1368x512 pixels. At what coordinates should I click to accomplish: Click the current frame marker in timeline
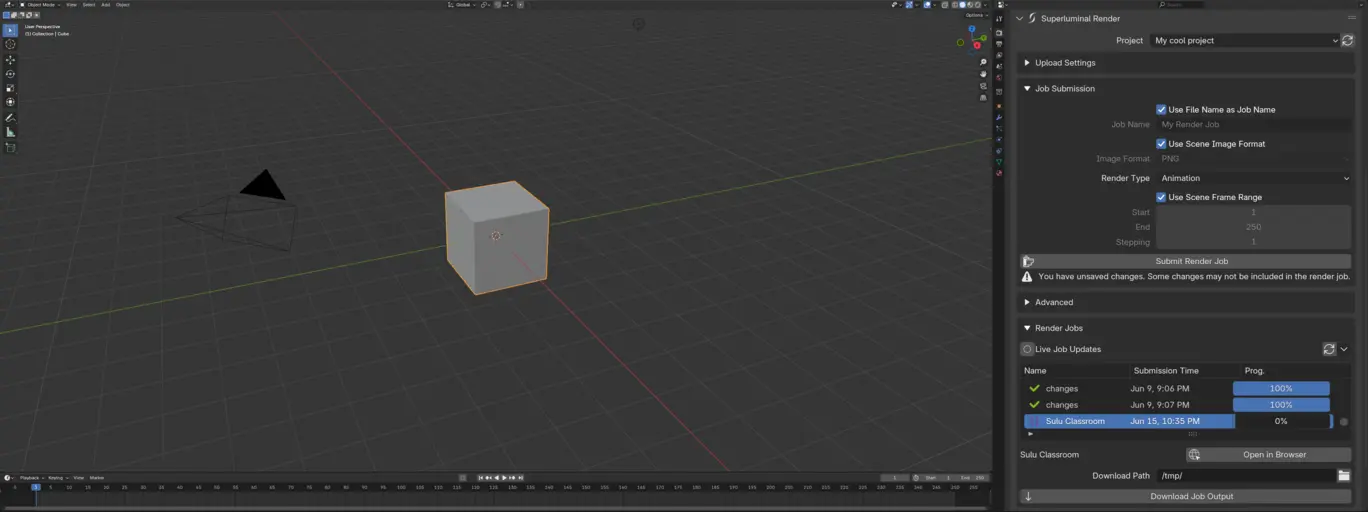(x=36, y=487)
